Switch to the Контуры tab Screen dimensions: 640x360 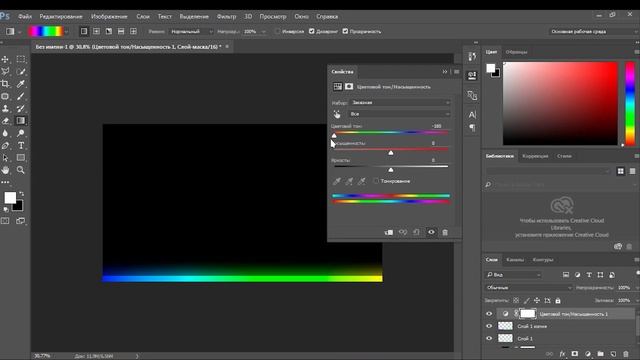click(543, 260)
